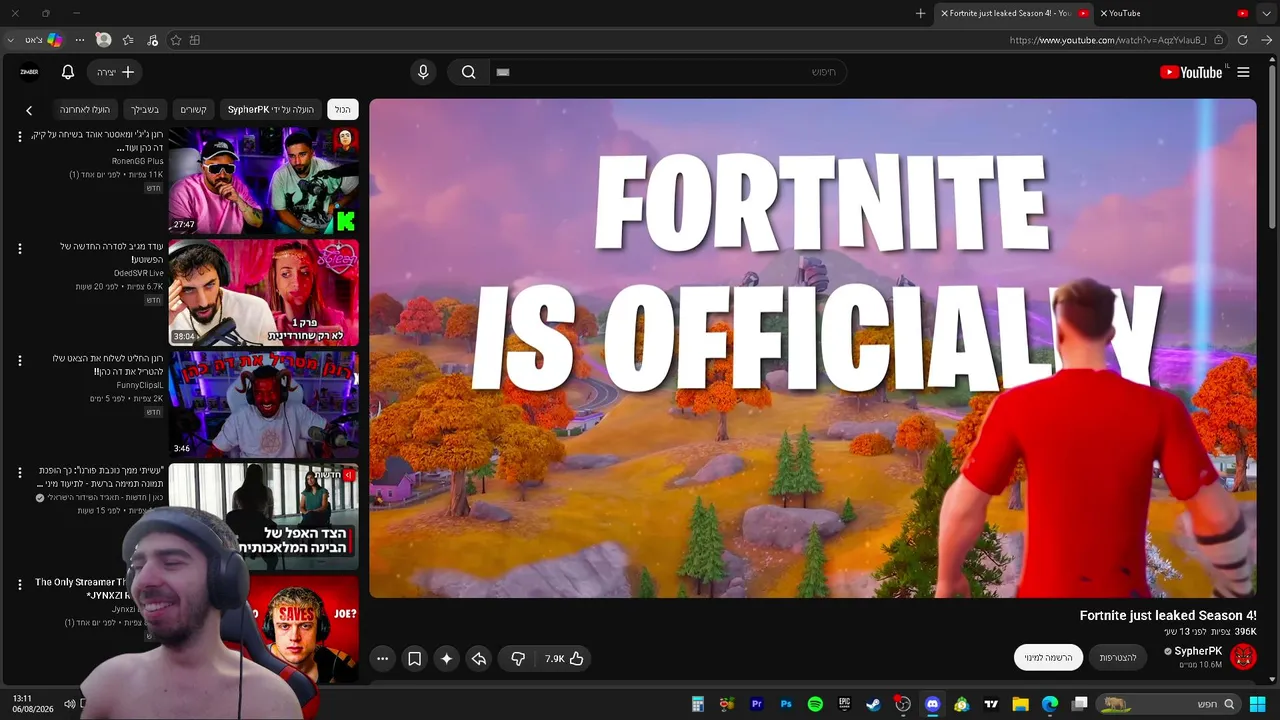Launch Steam from the taskbar
This screenshot has height=720, width=1280.
[x=873, y=704]
